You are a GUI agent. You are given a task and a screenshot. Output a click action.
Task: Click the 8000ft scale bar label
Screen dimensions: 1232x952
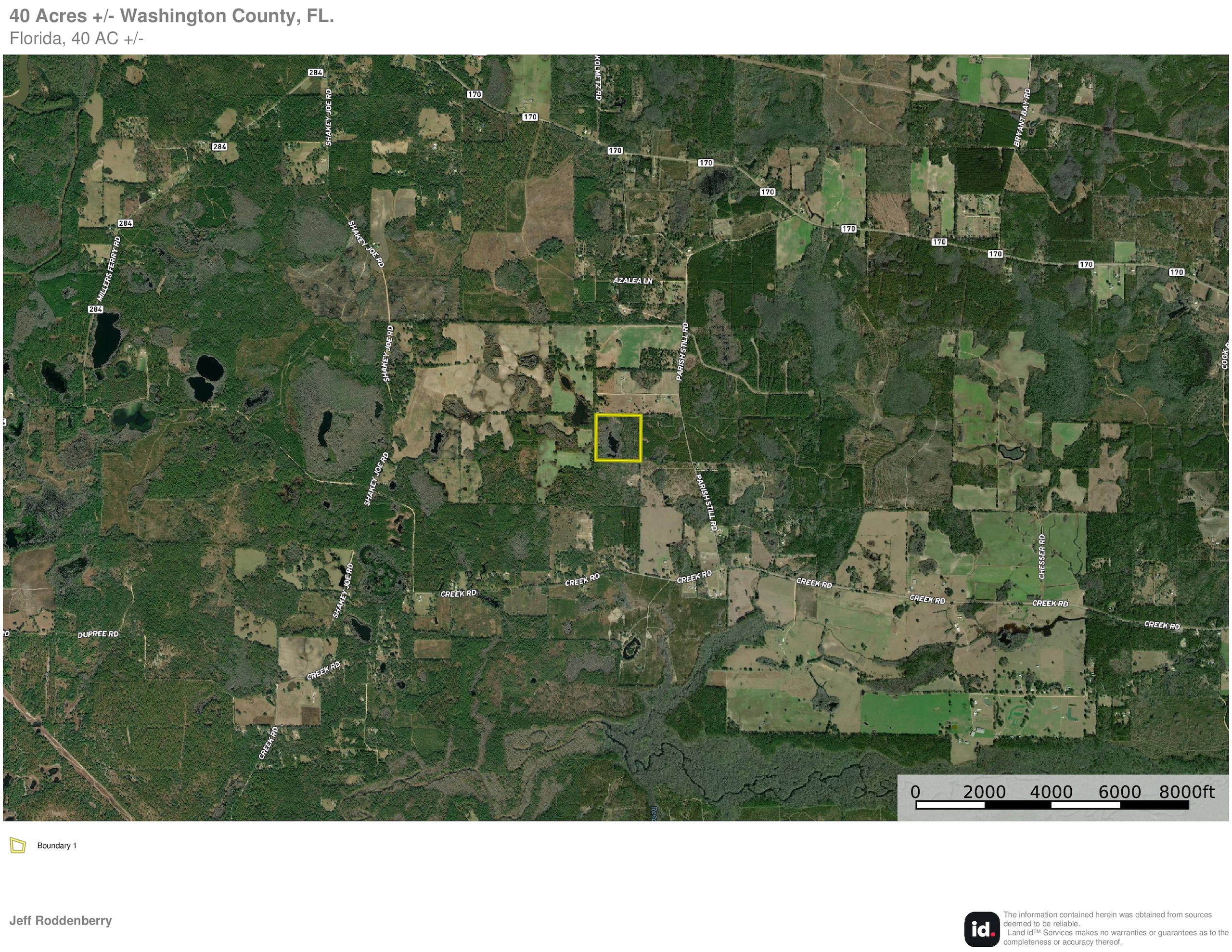(x=1186, y=792)
